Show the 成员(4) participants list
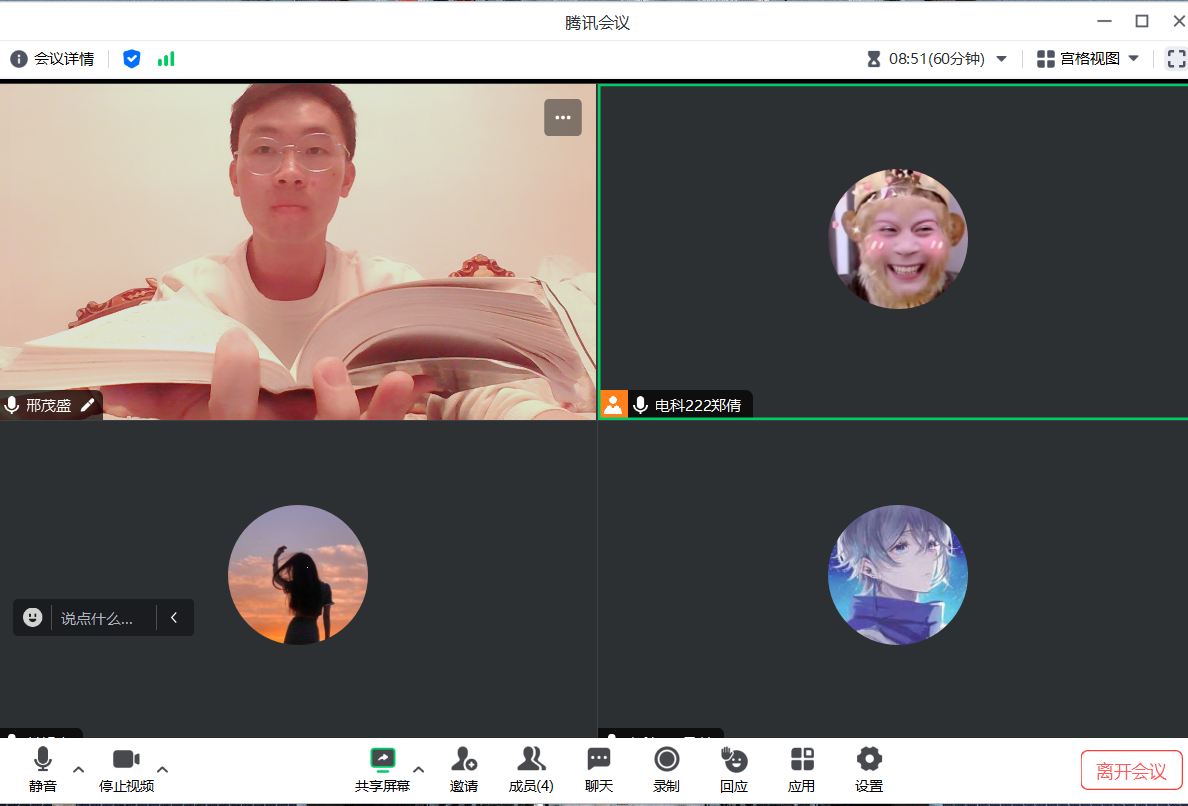Screen dimensions: 1188x806 (531, 769)
